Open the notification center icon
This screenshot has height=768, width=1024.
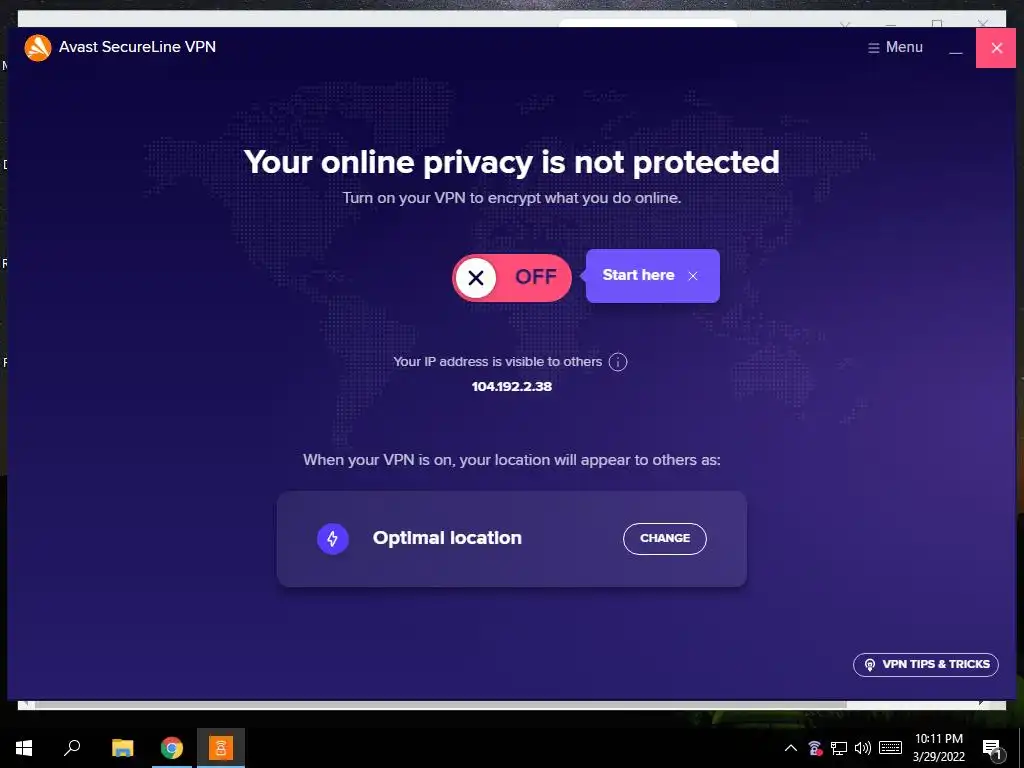pos(992,750)
